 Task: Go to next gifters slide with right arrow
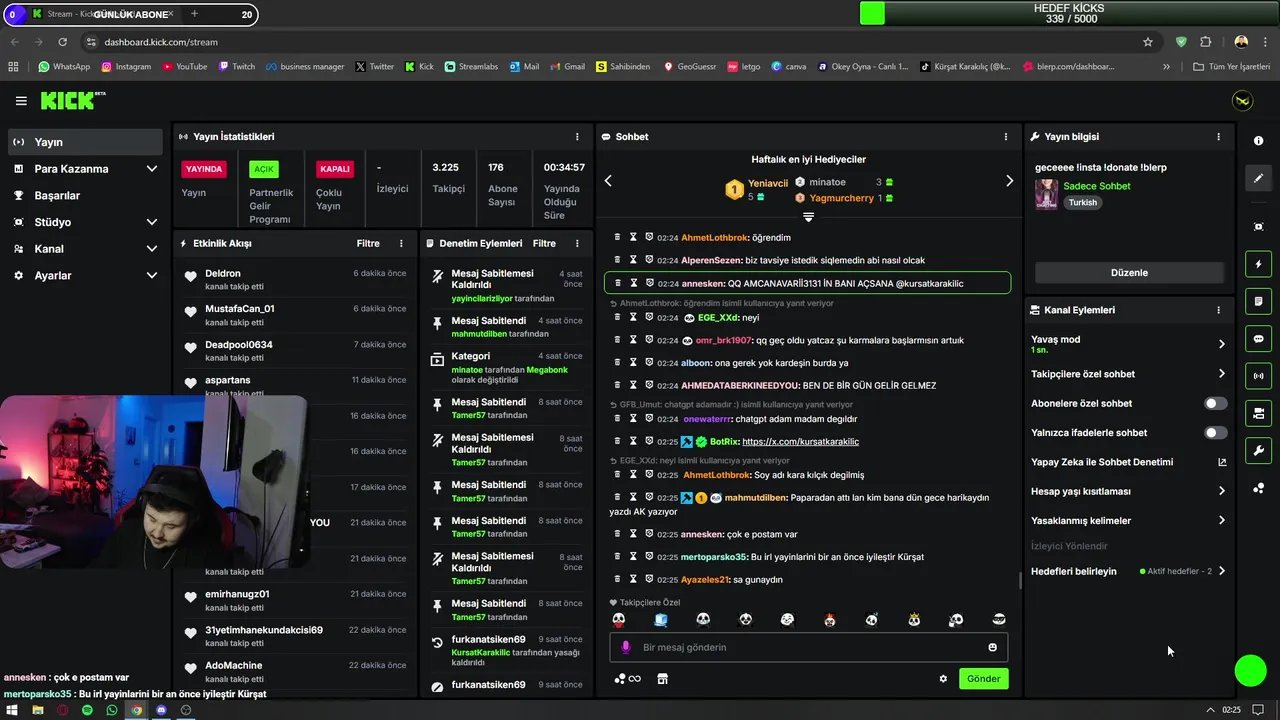pos(1009,181)
